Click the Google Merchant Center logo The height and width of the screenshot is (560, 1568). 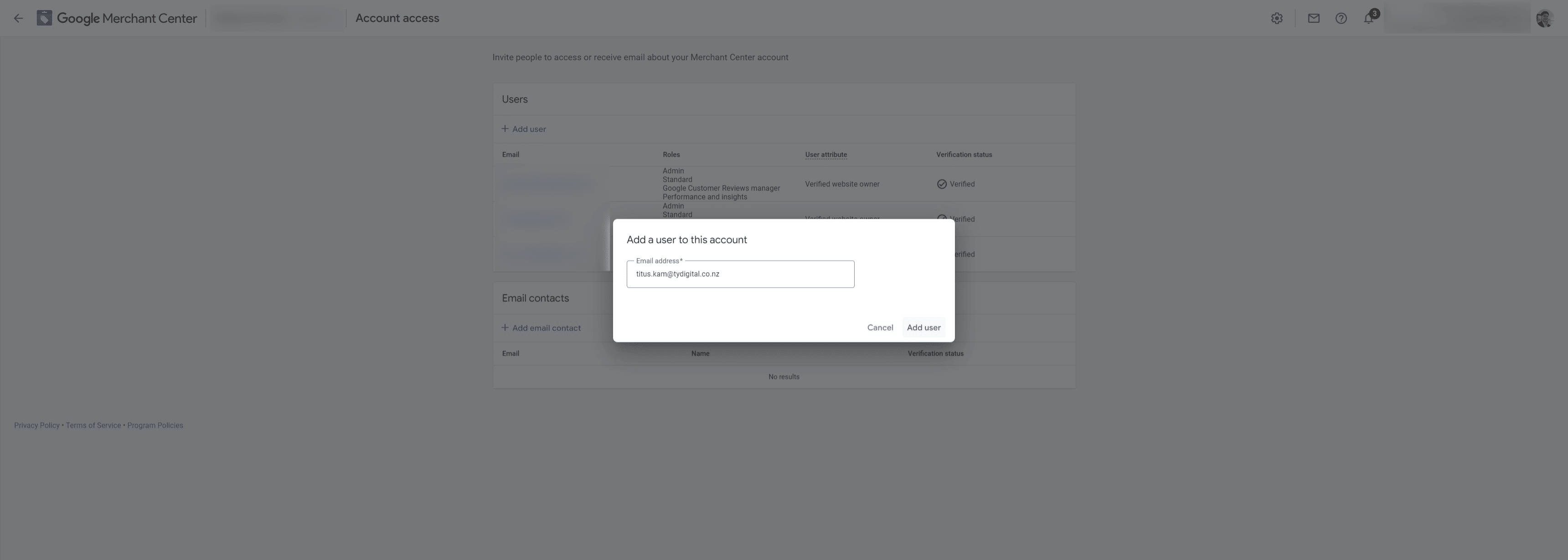(117, 18)
